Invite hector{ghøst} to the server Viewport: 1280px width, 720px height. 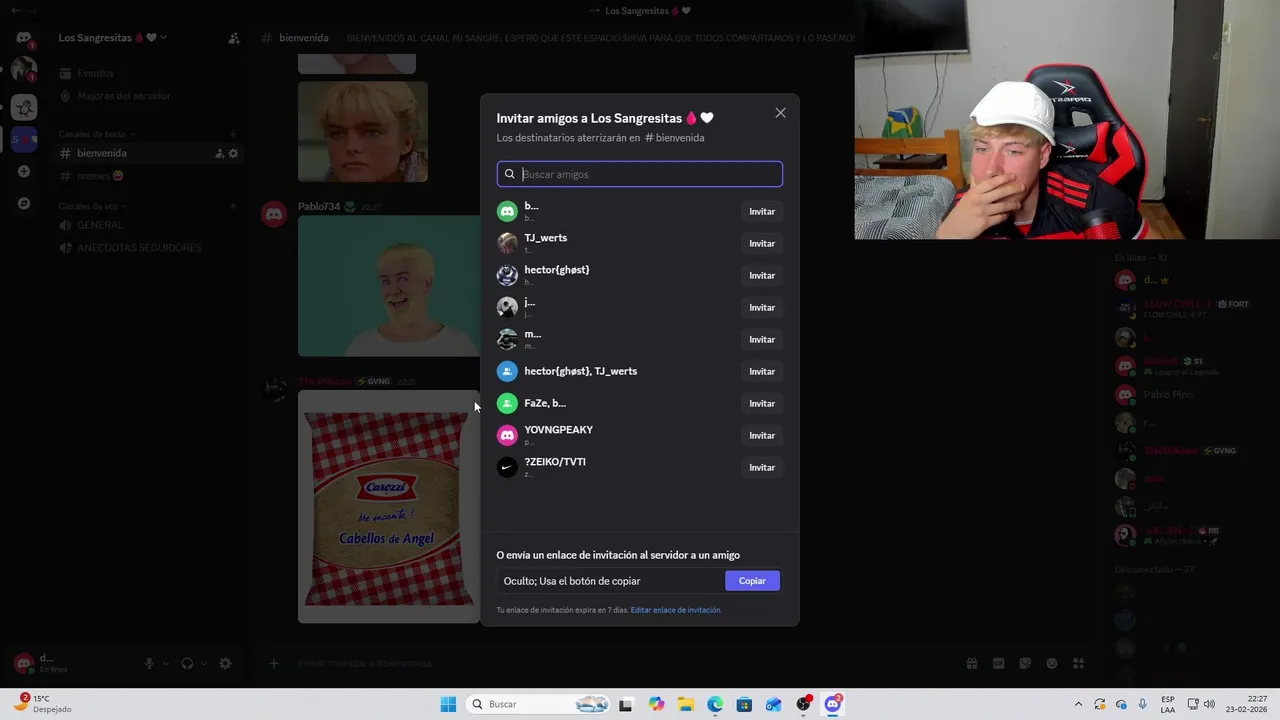762,275
